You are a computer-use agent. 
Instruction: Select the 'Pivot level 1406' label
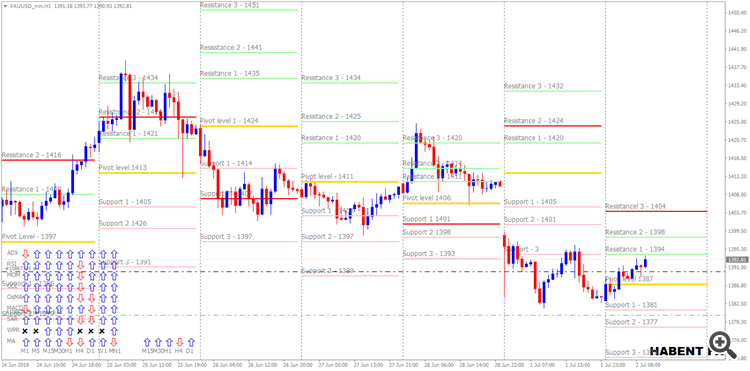point(427,198)
